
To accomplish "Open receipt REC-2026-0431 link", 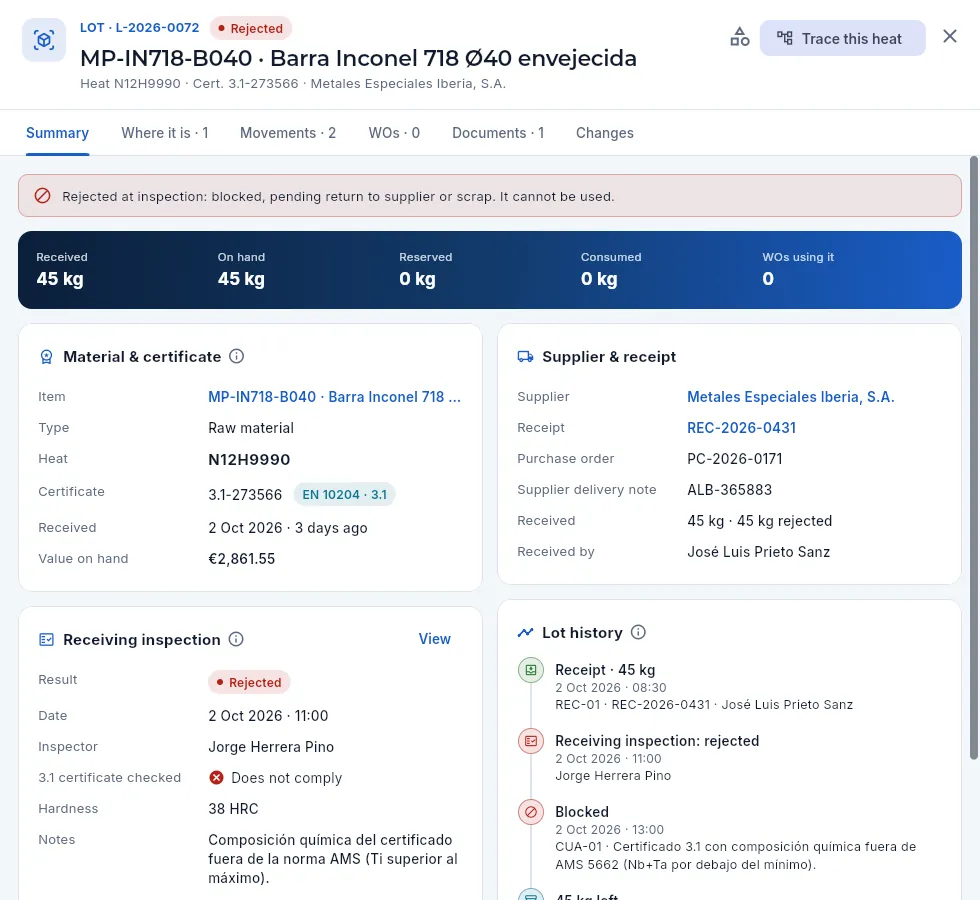I will tap(741, 428).
